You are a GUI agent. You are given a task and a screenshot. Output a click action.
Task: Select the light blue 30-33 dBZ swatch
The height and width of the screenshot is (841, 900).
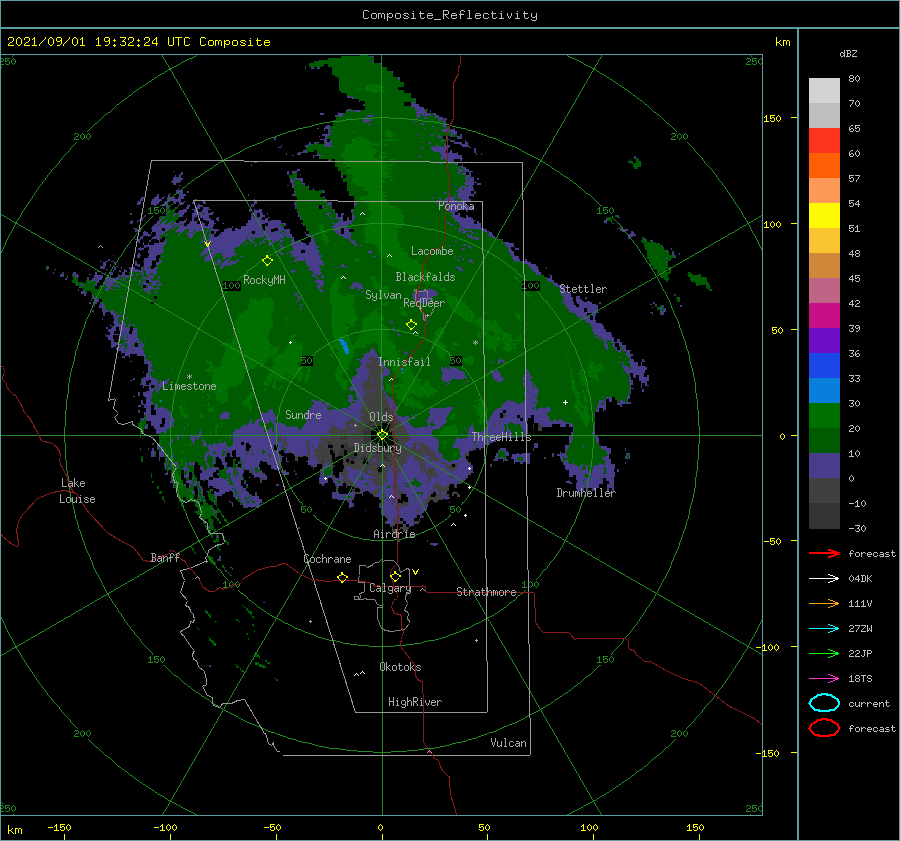824,391
